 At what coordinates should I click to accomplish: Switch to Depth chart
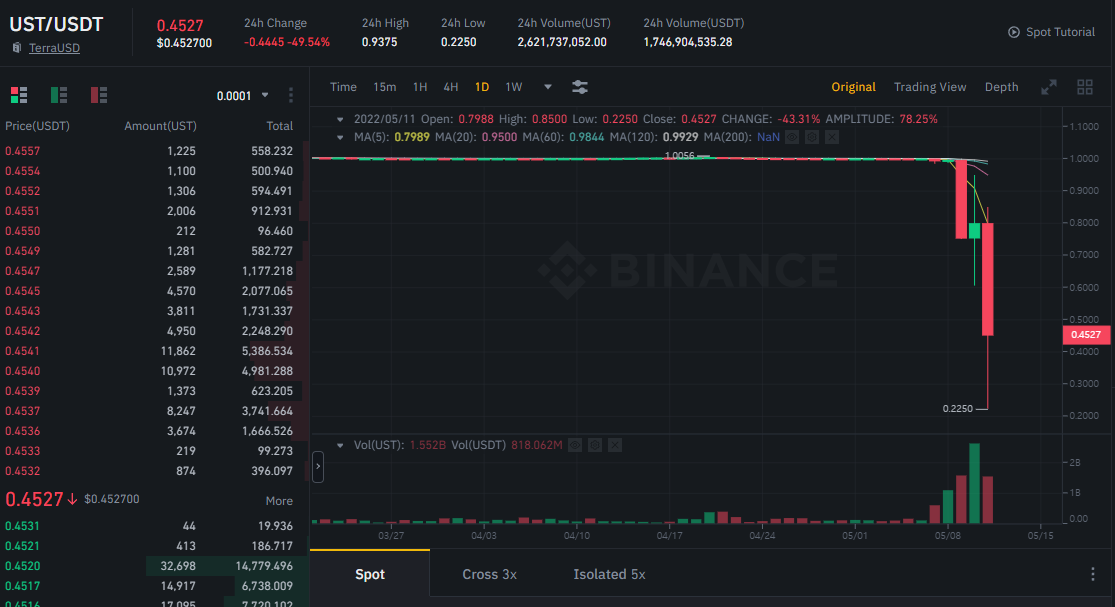click(x=1001, y=87)
